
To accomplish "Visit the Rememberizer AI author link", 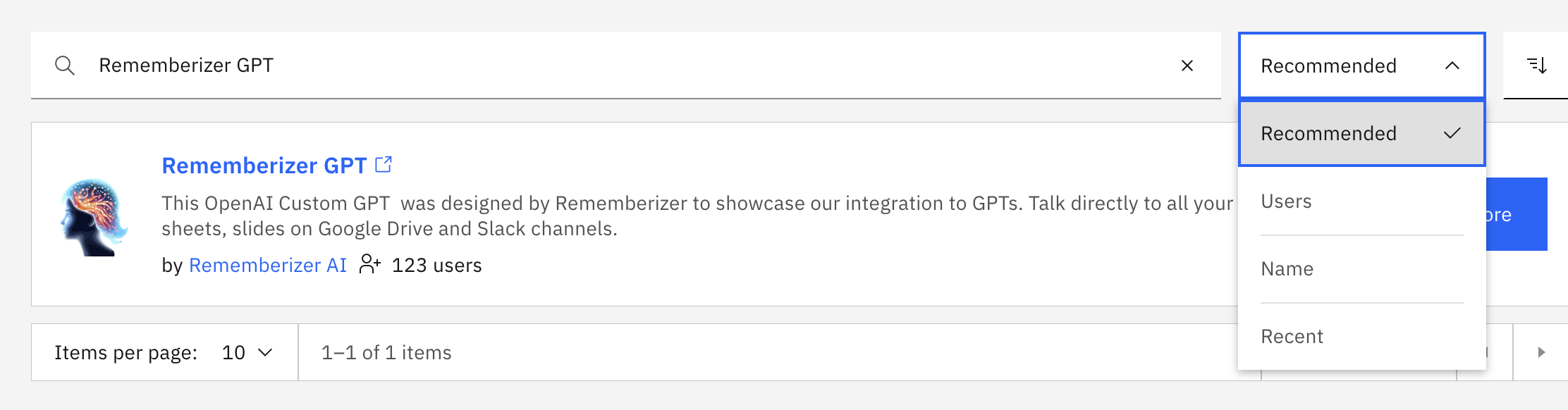I will (268, 266).
